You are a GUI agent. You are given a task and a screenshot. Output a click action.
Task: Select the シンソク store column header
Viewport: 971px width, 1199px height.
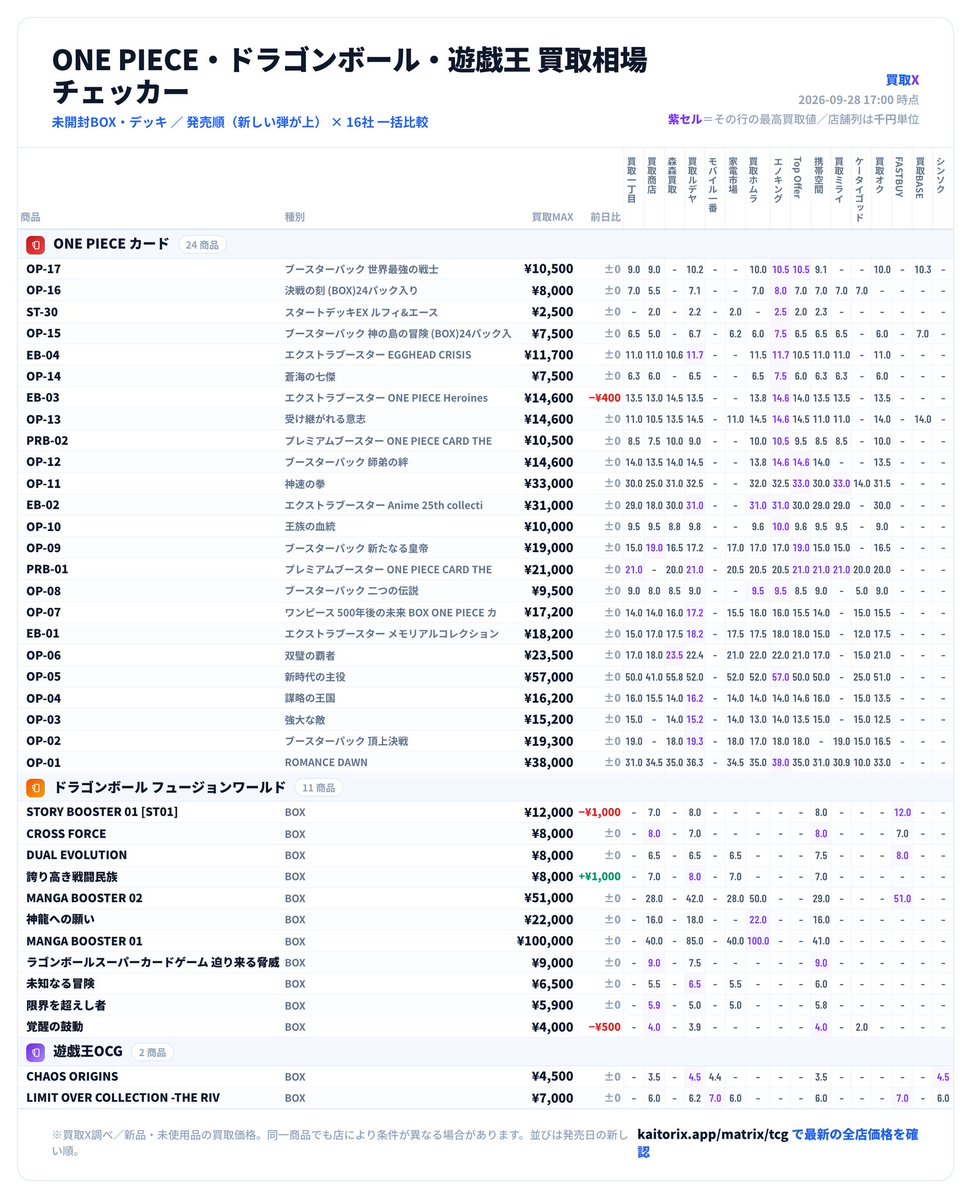940,175
